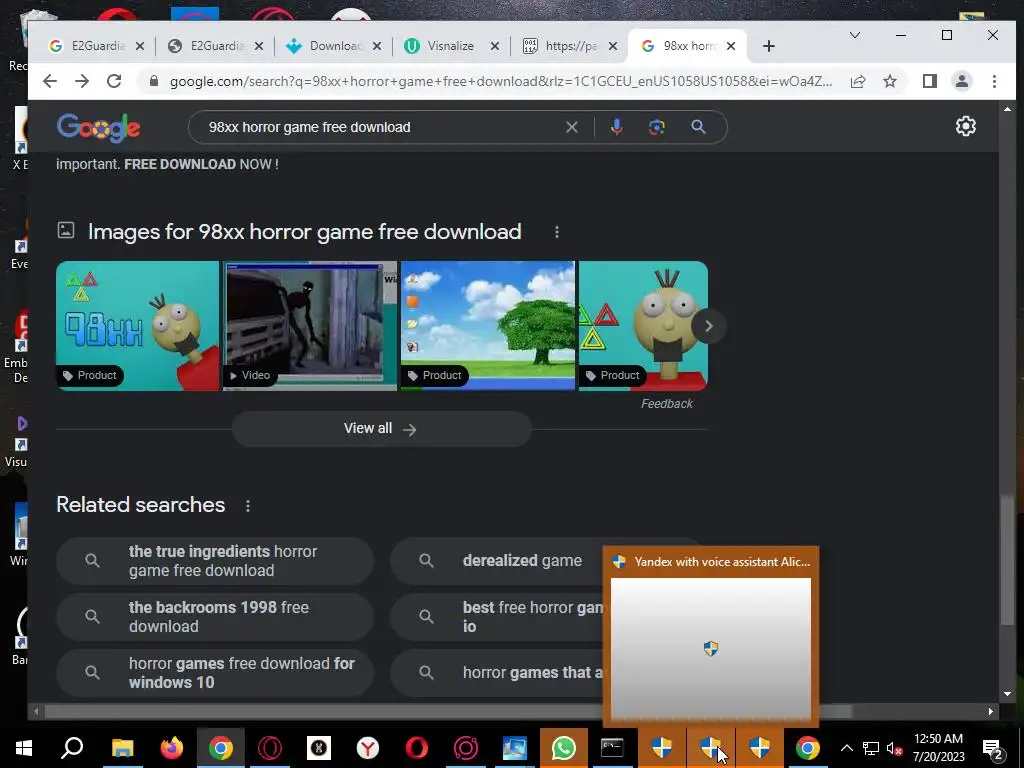Reload the Google search page
The width and height of the screenshot is (1024, 768).
point(114,81)
